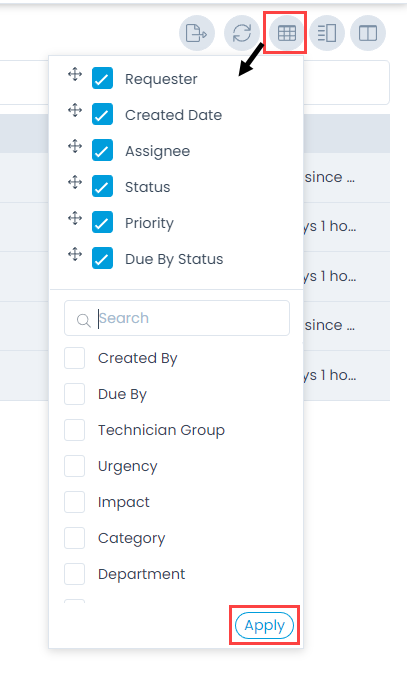This screenshot has height=688, width=407.
Task: Click the move handle beside Status
Action: tap(75, 182)
